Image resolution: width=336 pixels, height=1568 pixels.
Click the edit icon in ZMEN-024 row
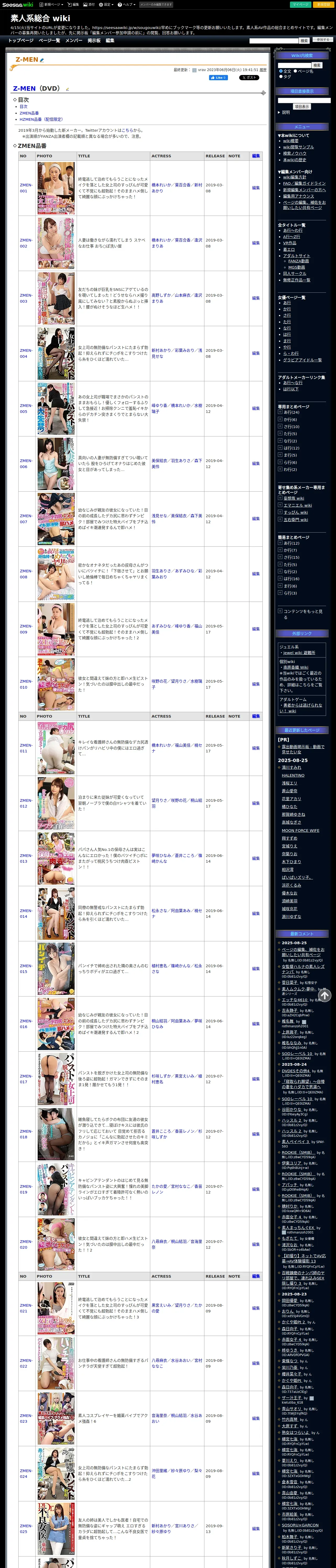[256, 1474]
